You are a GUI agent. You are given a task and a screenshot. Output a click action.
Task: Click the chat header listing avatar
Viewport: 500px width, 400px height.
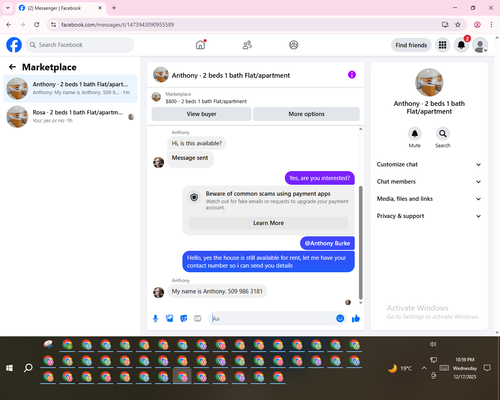pos(161,75)
